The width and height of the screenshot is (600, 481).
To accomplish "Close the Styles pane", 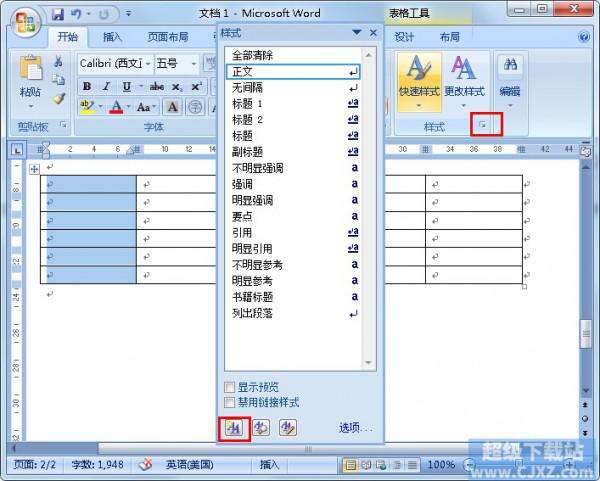I will click(x=374, y=33).
